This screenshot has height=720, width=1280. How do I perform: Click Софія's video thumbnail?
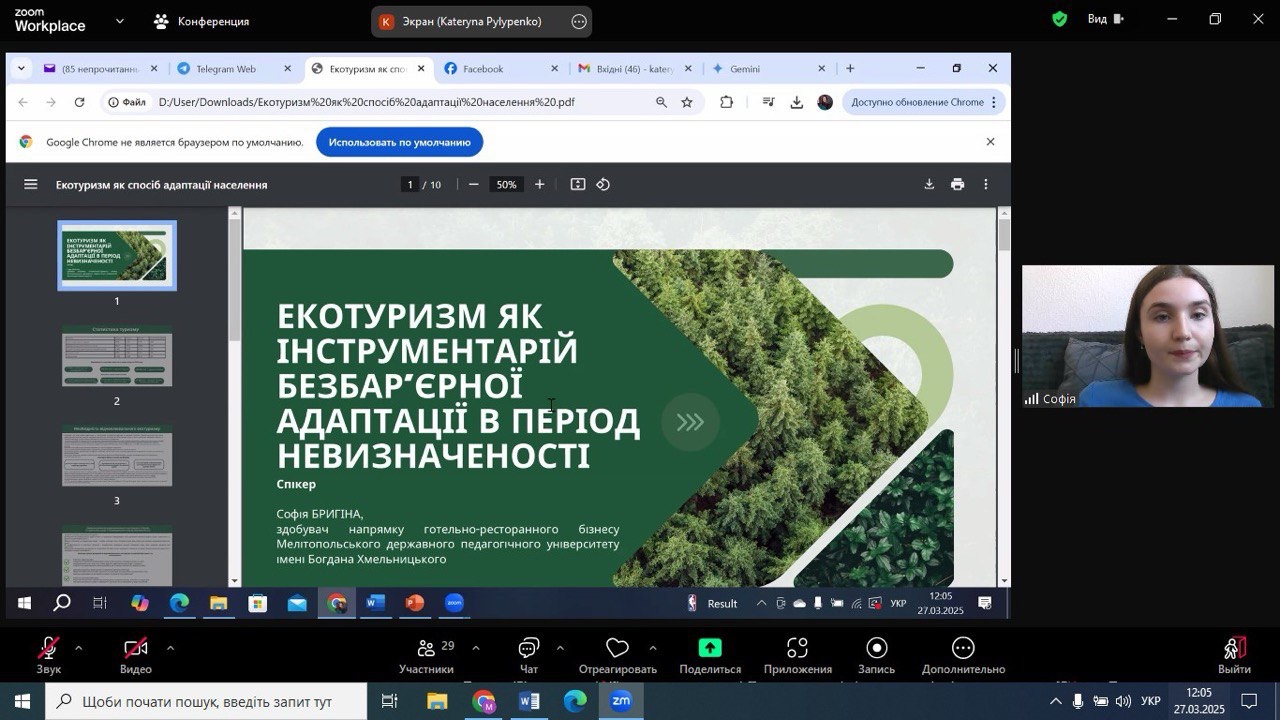tap(1148, 336)
